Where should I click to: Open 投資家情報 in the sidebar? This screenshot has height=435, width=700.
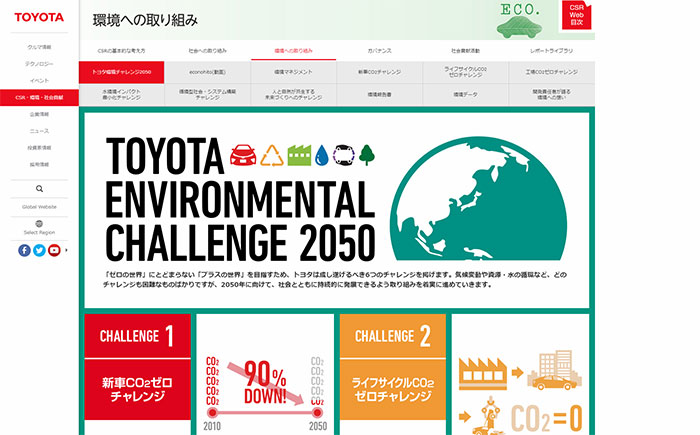point(39,148)
